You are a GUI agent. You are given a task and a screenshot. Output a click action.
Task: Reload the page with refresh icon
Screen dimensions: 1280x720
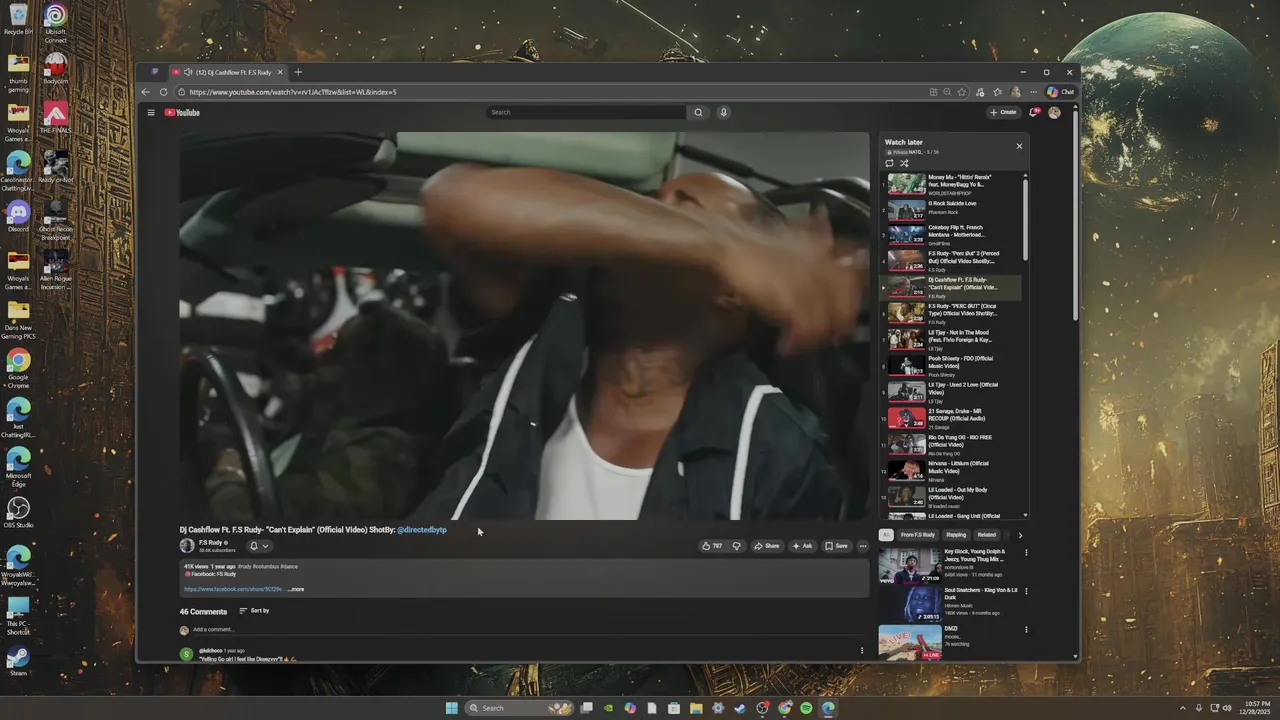click(164, 92)
